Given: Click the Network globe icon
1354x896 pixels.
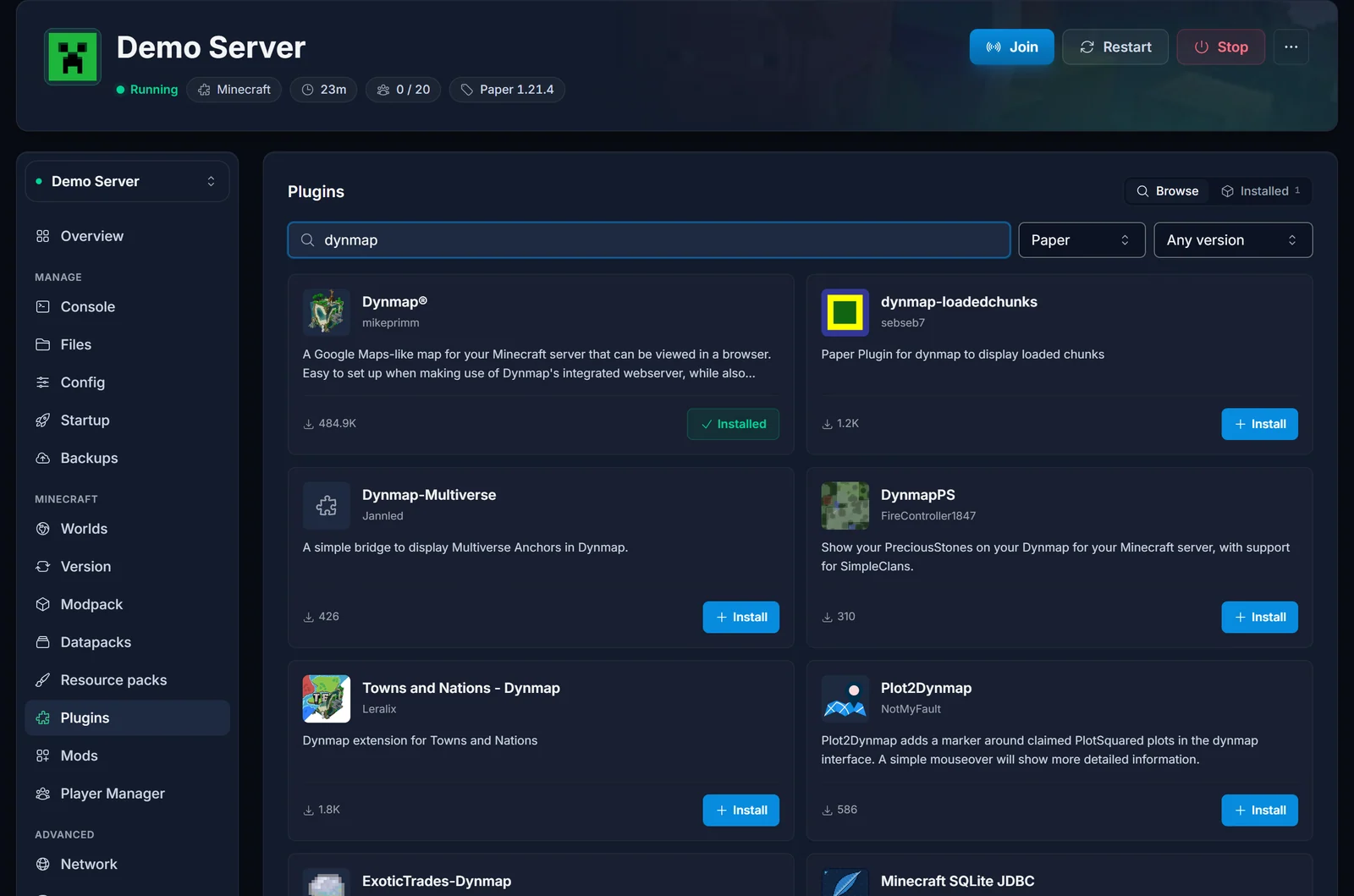Looking at the screenshot, I should pyautogui.click(x=43, y=864).
